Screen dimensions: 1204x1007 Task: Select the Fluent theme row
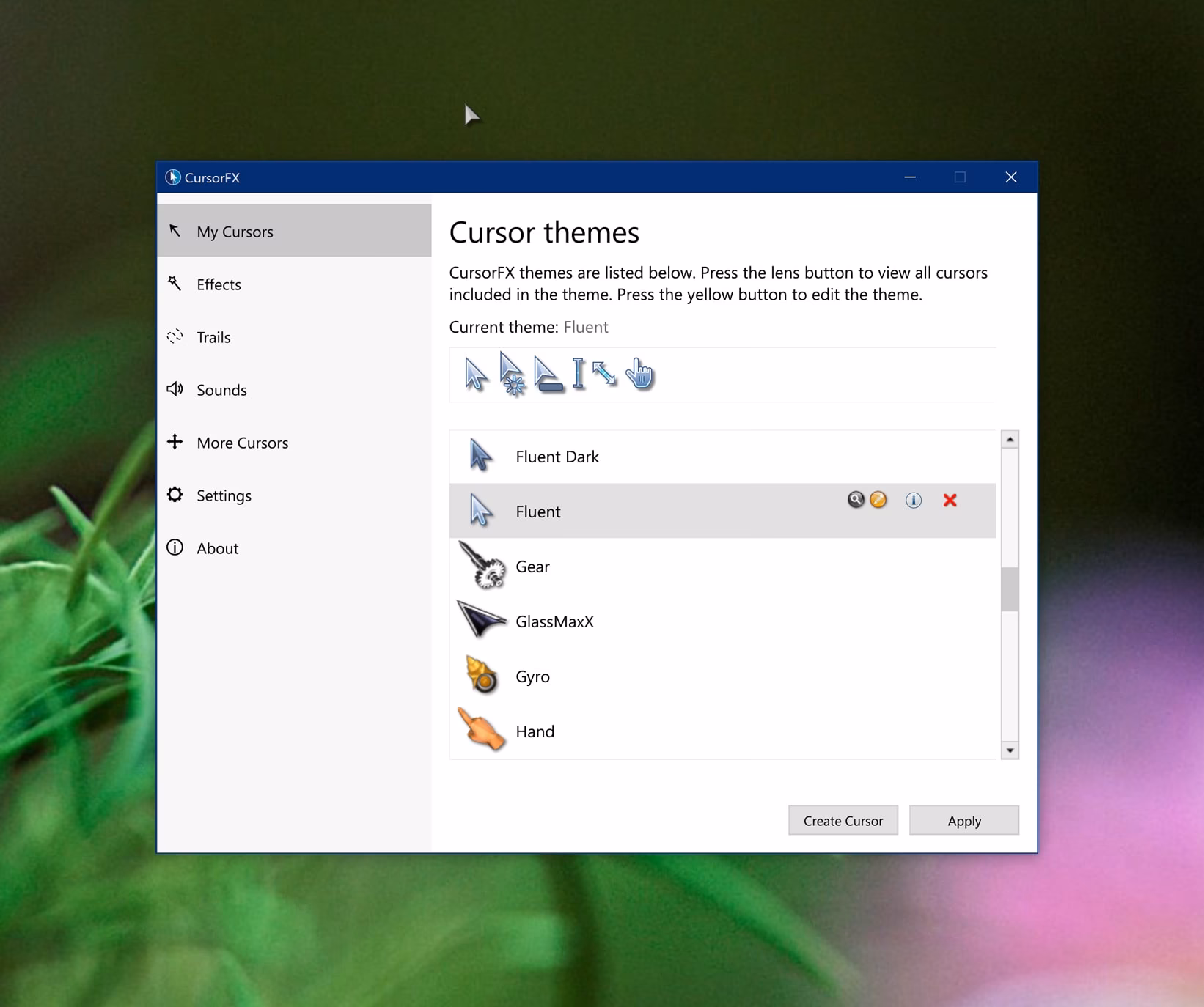click(x=723, y=511)
